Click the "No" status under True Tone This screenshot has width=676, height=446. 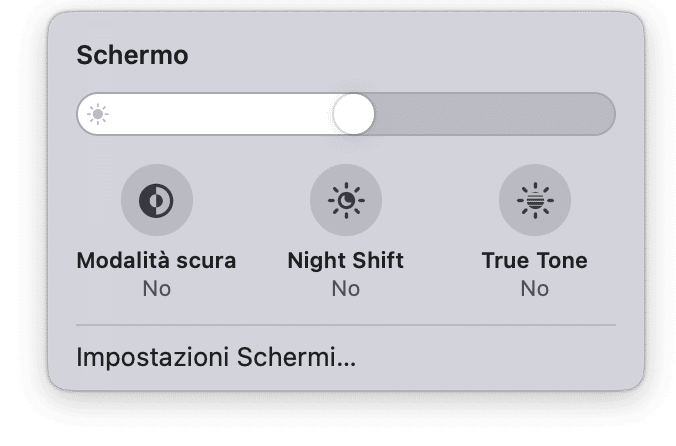535,289
